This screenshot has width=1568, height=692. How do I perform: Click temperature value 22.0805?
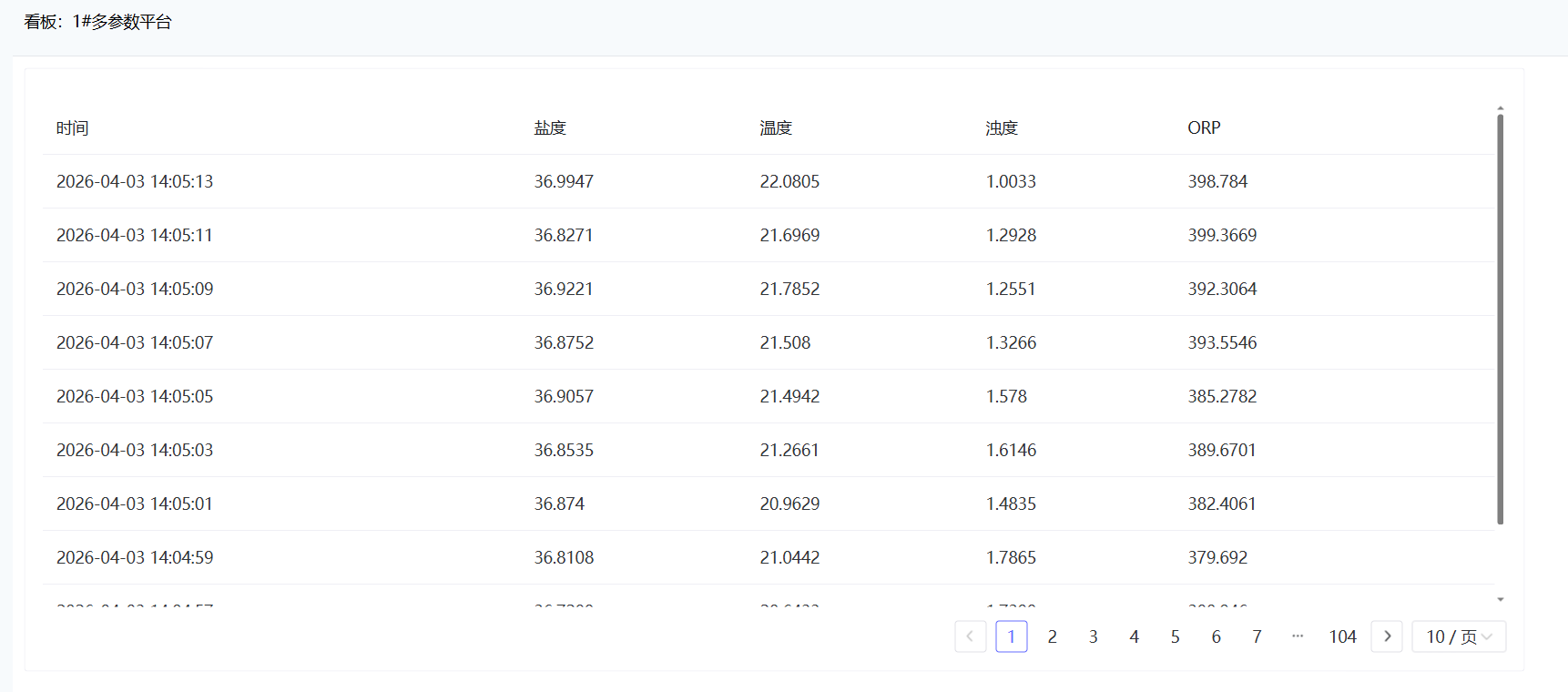pos(789,181)
